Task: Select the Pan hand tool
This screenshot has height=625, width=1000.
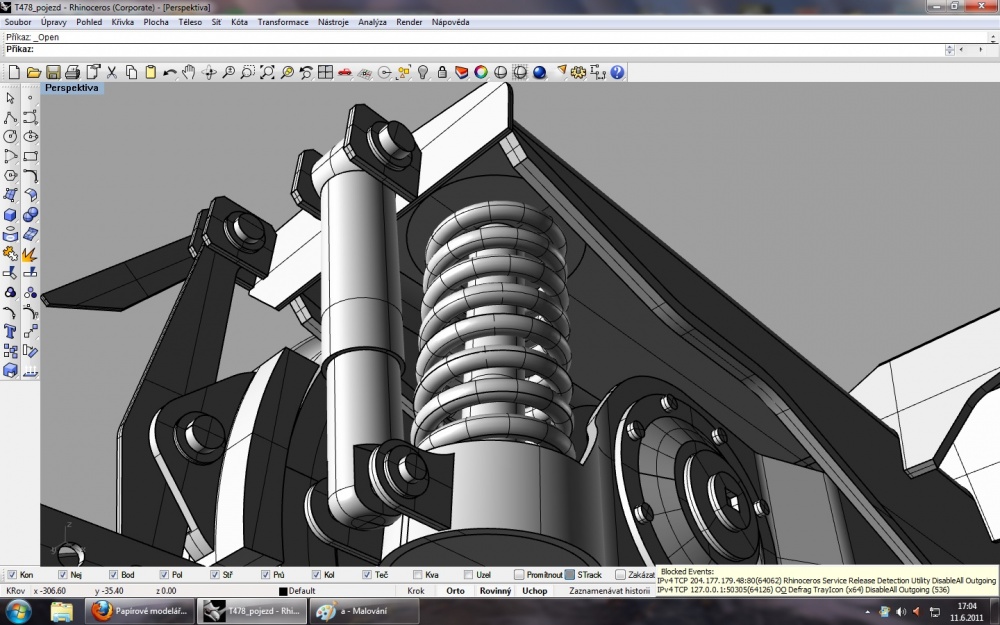Action: [189, 72]
